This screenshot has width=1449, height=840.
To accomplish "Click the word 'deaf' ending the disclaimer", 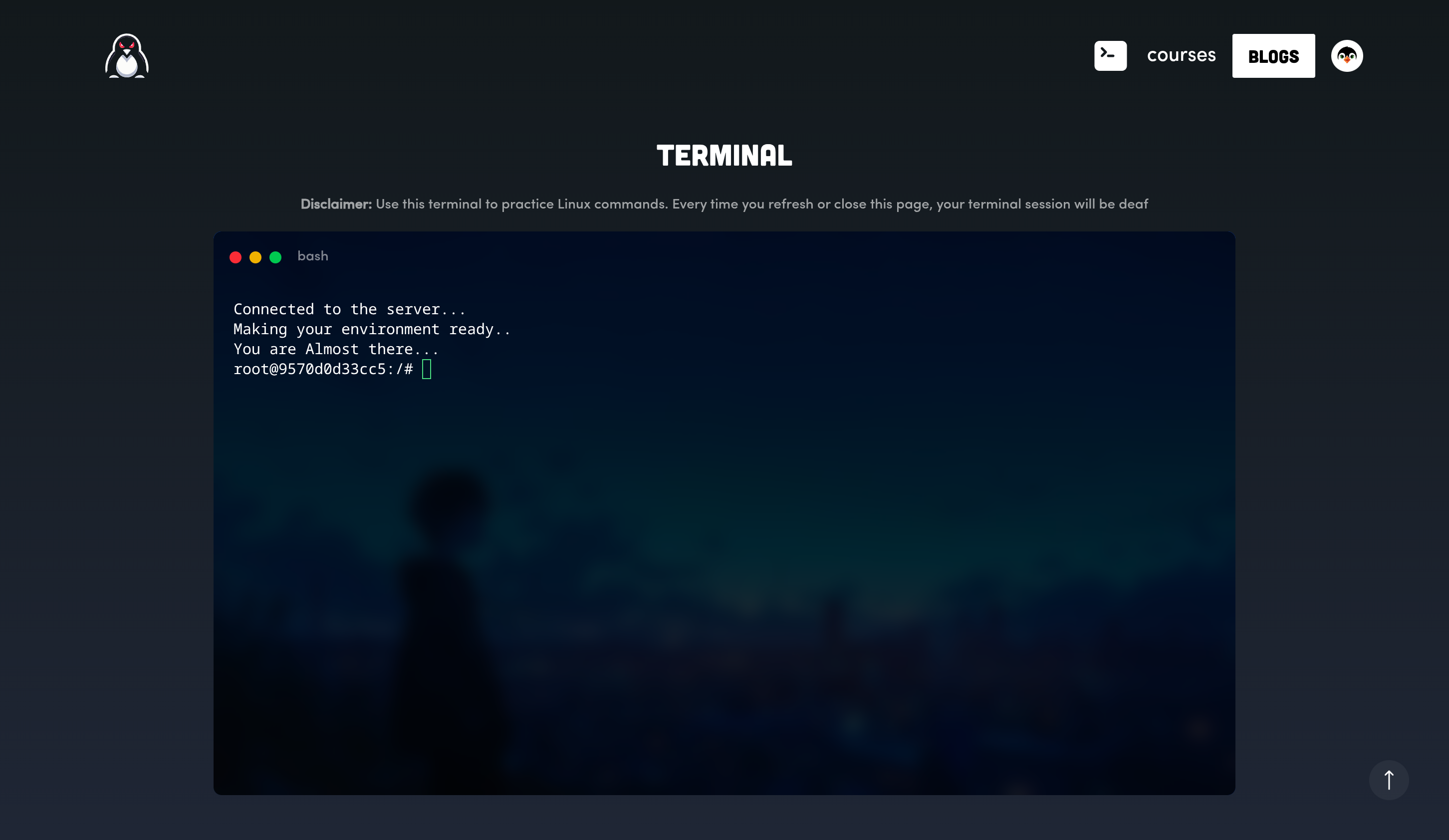I will 1133,204.
